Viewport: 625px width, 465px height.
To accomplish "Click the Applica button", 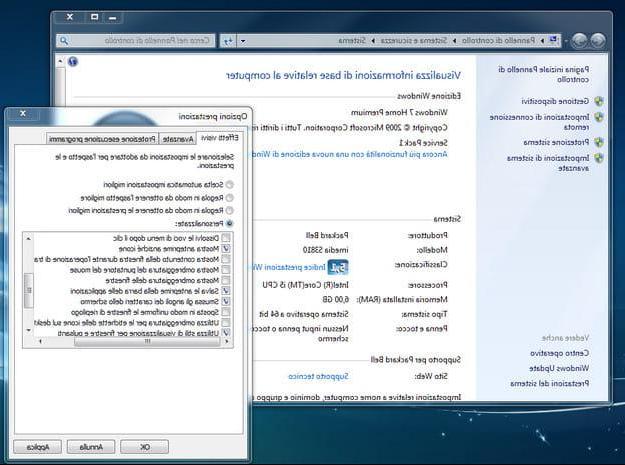I will pyautogui.click(x=37, y=447).
